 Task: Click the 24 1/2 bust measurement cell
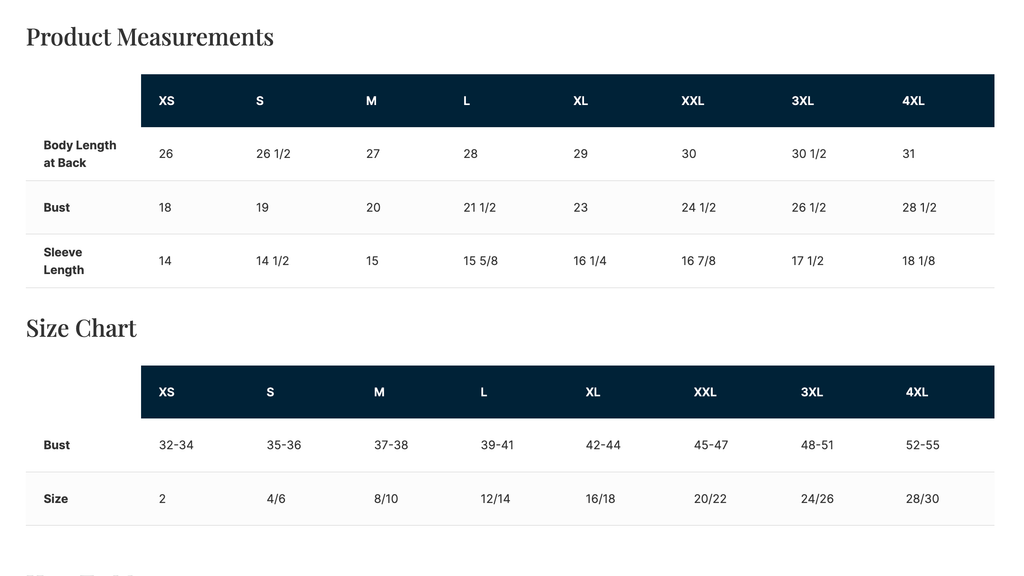coord(698,208)
